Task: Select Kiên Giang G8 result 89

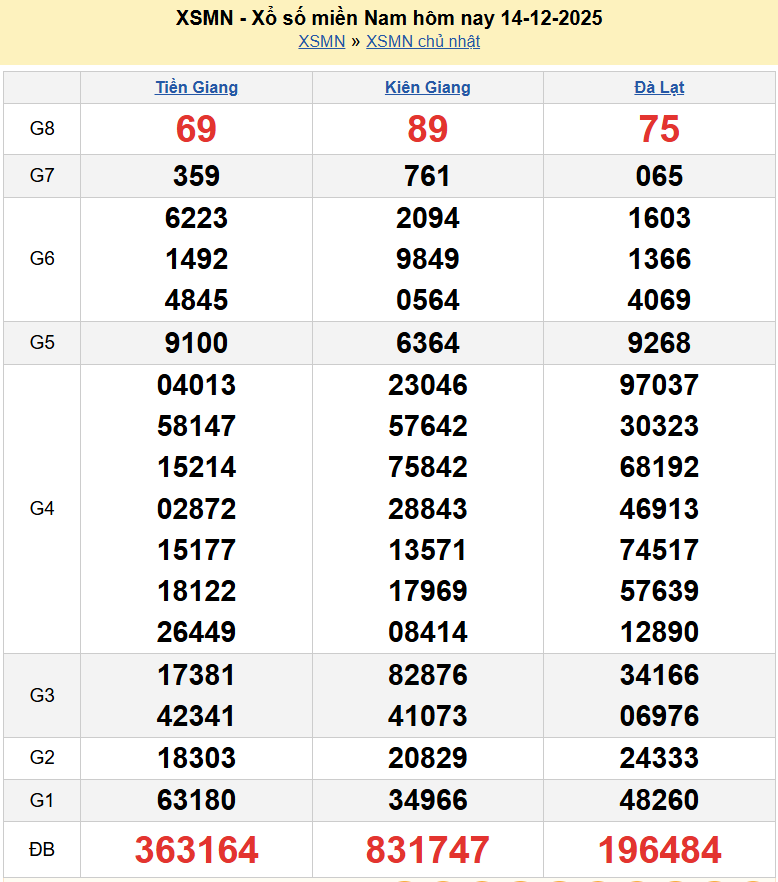Action: tap(427, 129)
